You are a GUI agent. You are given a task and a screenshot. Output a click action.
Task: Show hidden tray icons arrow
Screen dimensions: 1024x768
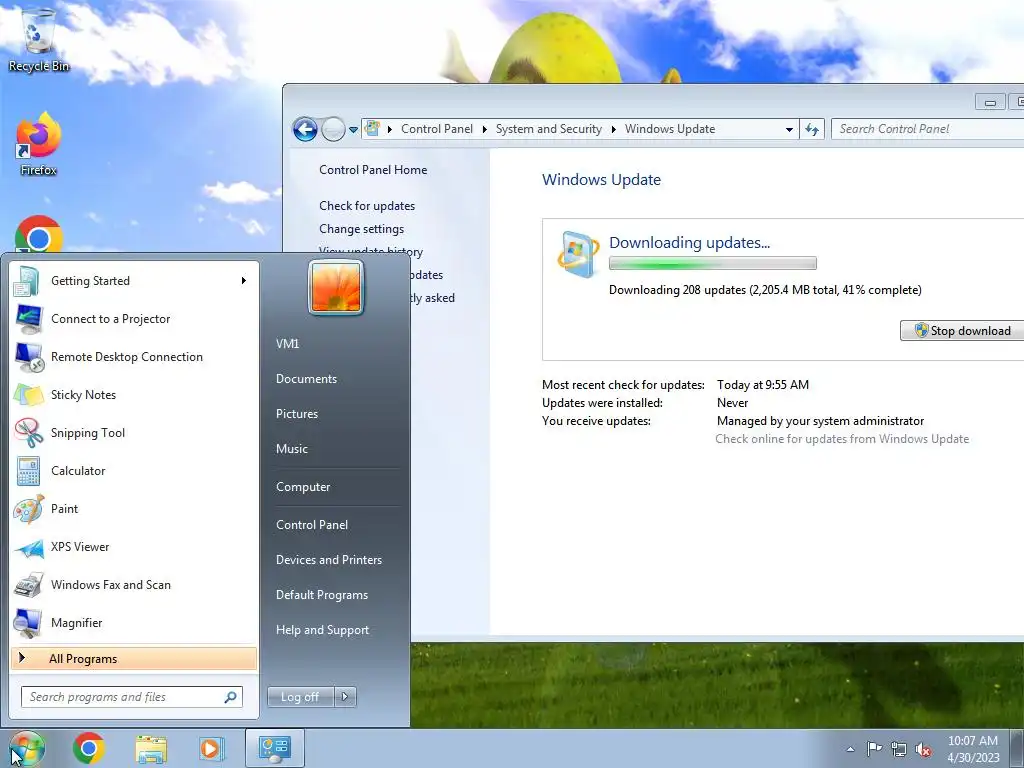850,749
